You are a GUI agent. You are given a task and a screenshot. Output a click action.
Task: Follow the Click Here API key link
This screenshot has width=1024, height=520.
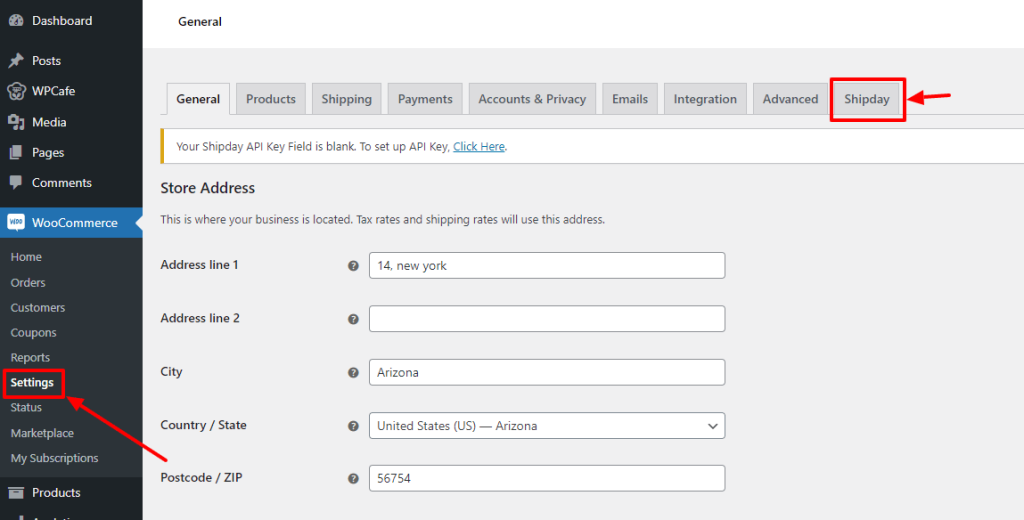[479, 146]
